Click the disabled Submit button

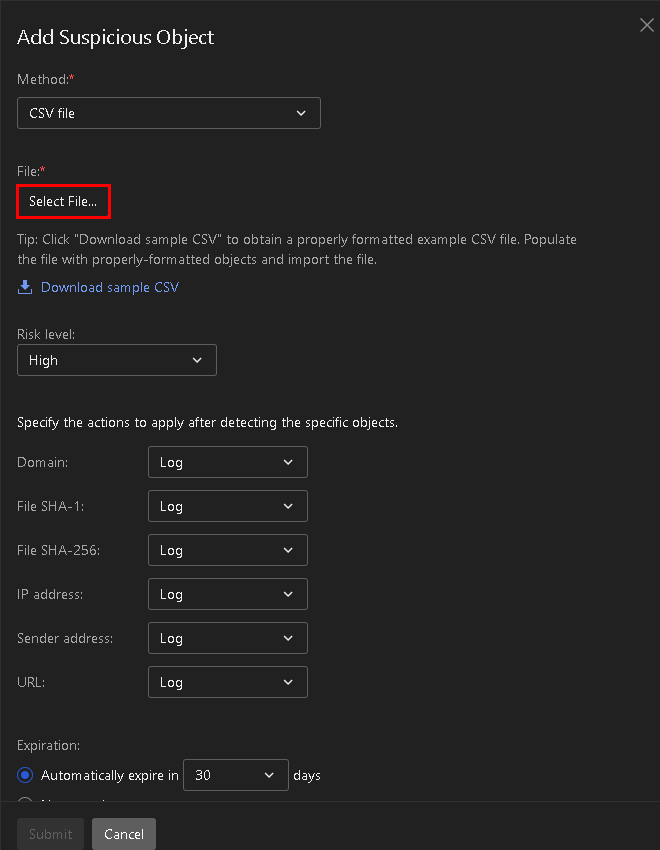point(50,834)
